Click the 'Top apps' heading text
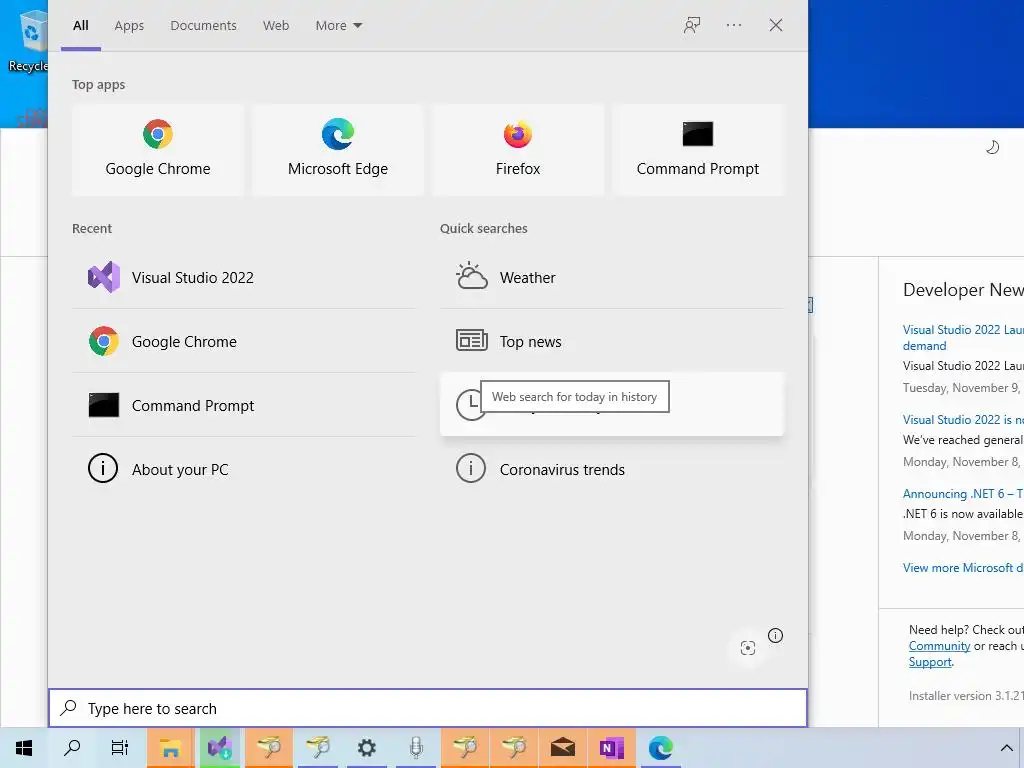Viewport: 1024px width, 768px height. (x=99, y=85)
